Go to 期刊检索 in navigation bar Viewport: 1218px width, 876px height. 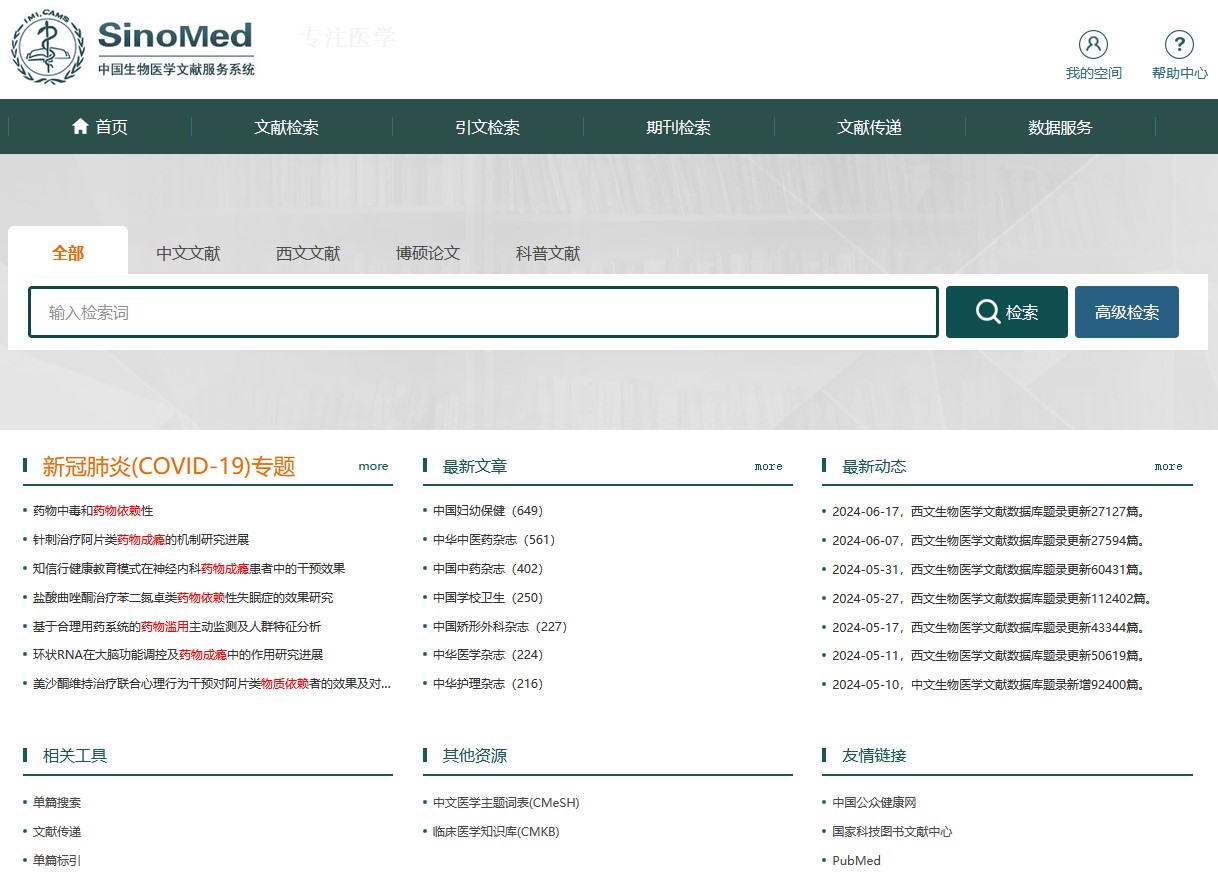pyautogui.click(x=678, y=127)
